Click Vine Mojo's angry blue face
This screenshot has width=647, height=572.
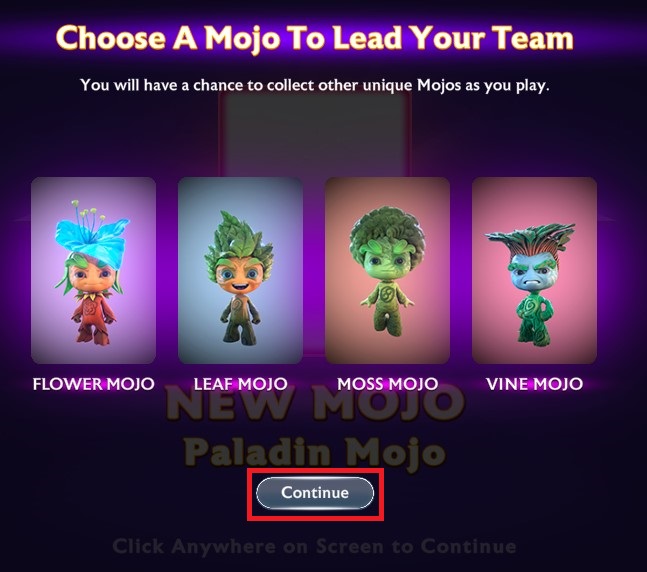532,273
